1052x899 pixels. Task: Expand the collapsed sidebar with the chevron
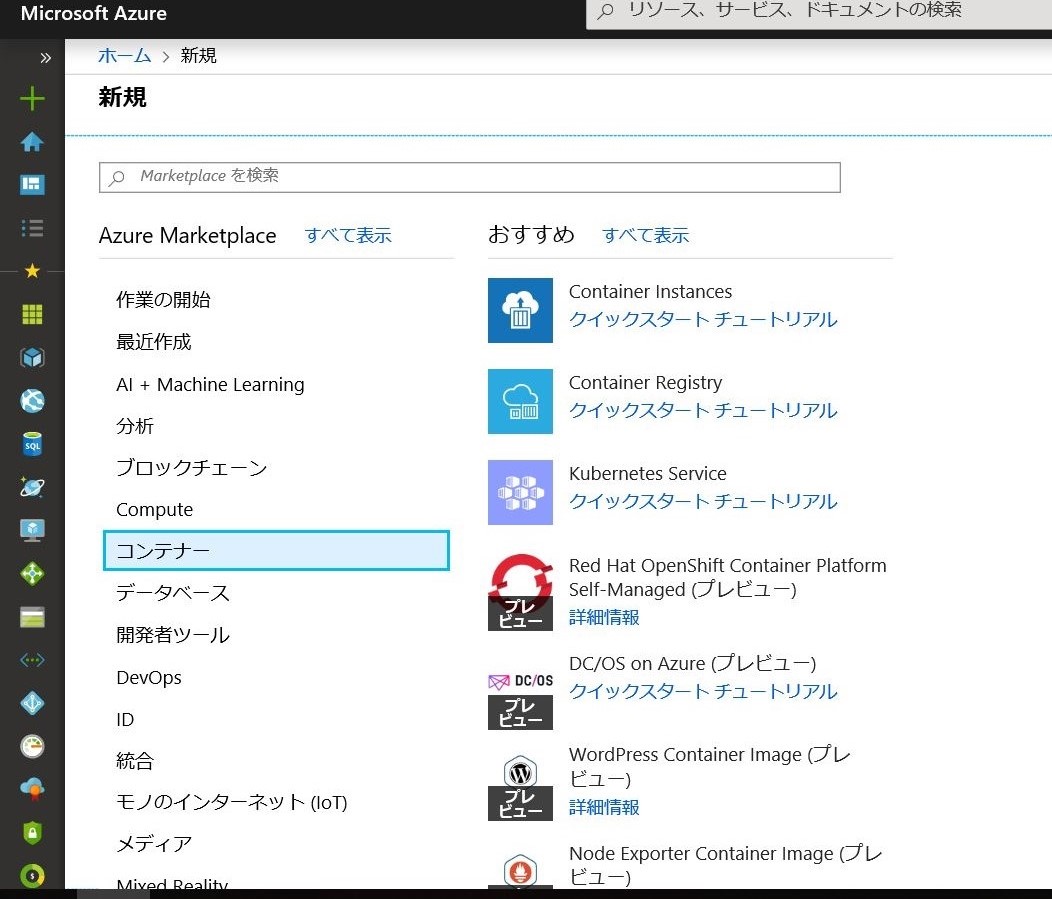pos(45,57)
